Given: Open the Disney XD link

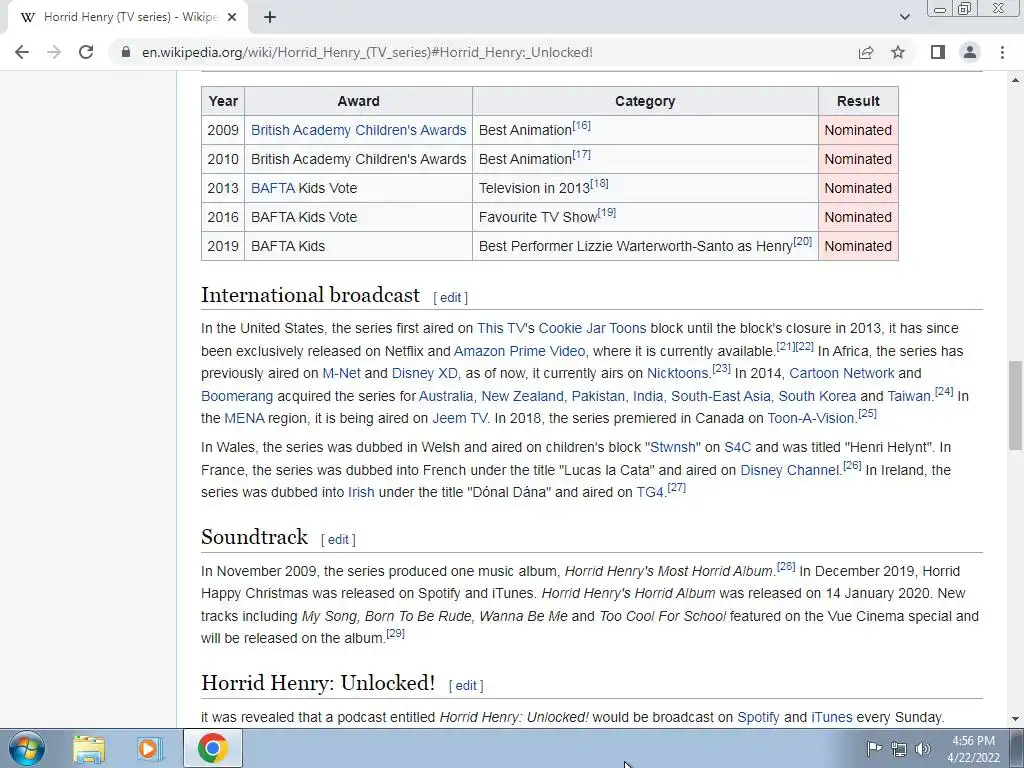Looking at the screenshot, I should [x=424, y=374].
